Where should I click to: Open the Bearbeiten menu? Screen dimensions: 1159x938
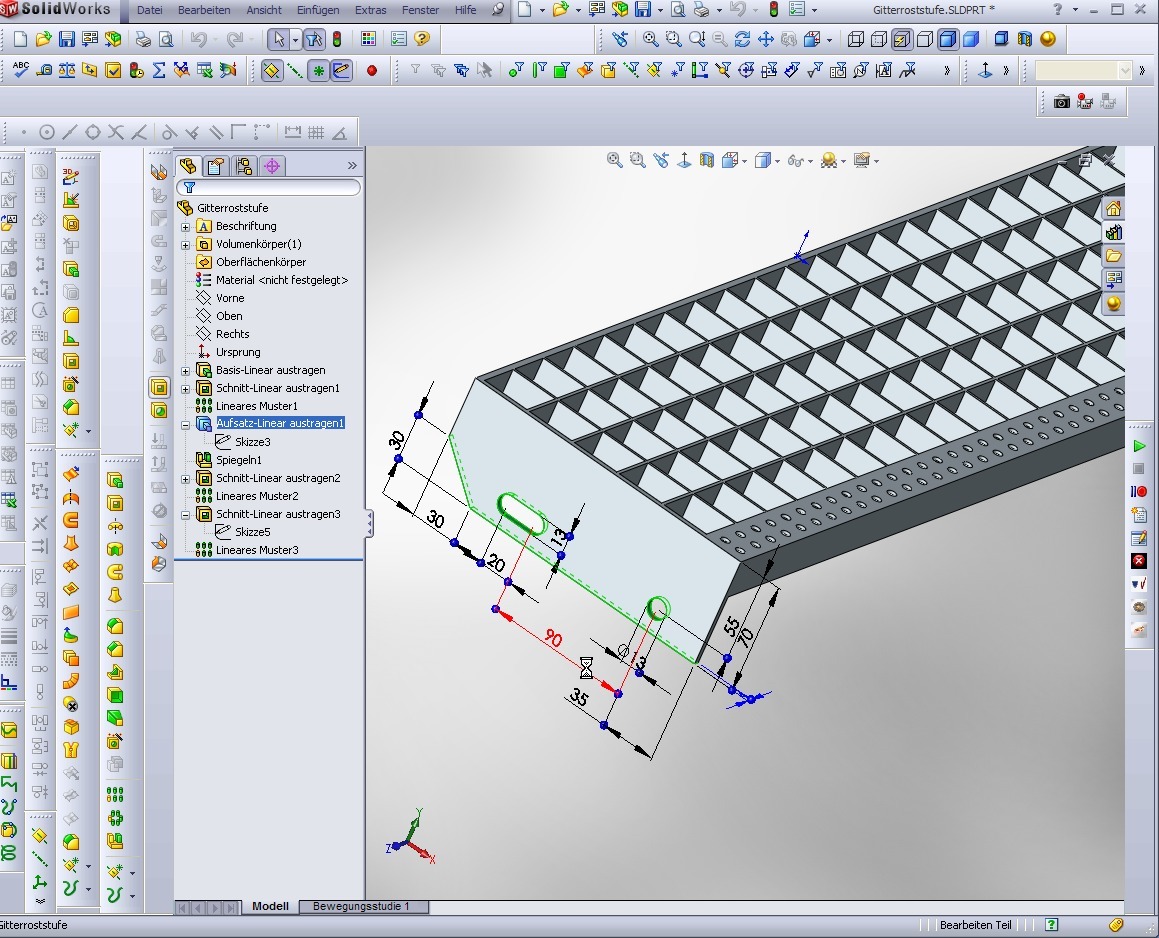click(x=204, y=10)
